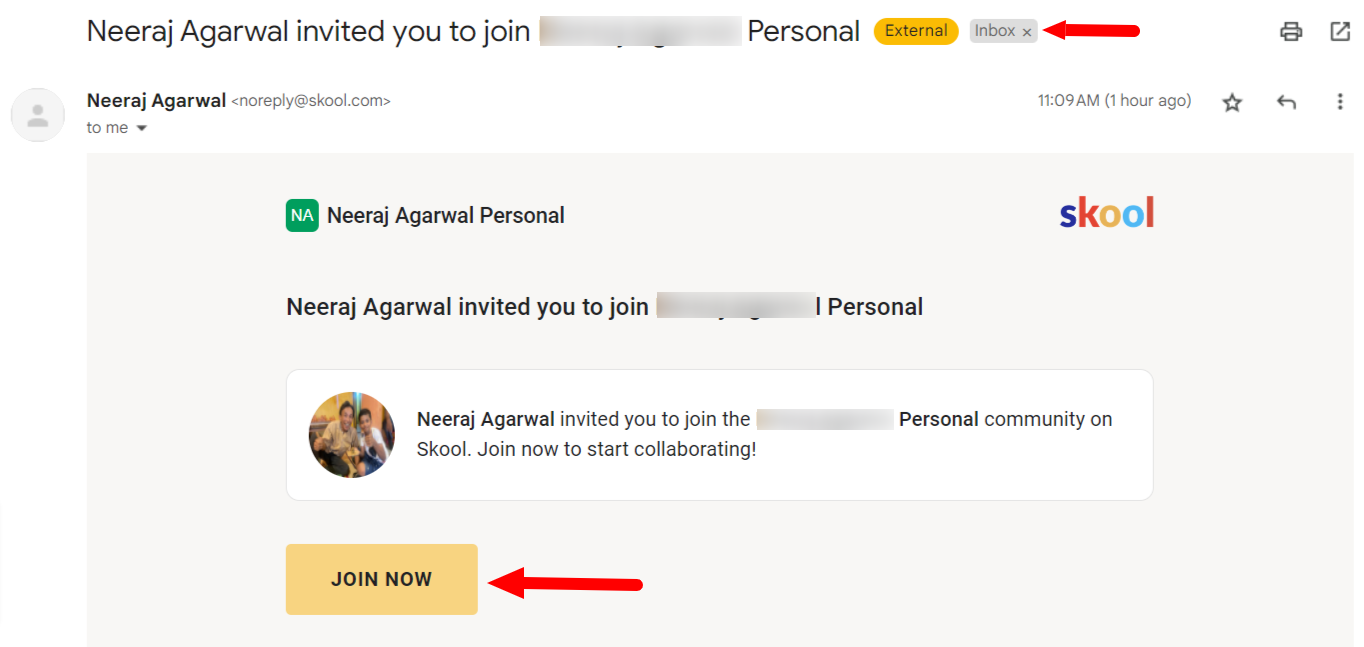1364x647 pixels.
Task: Click the Inbox label chip
Action: [x=995, y=31]
